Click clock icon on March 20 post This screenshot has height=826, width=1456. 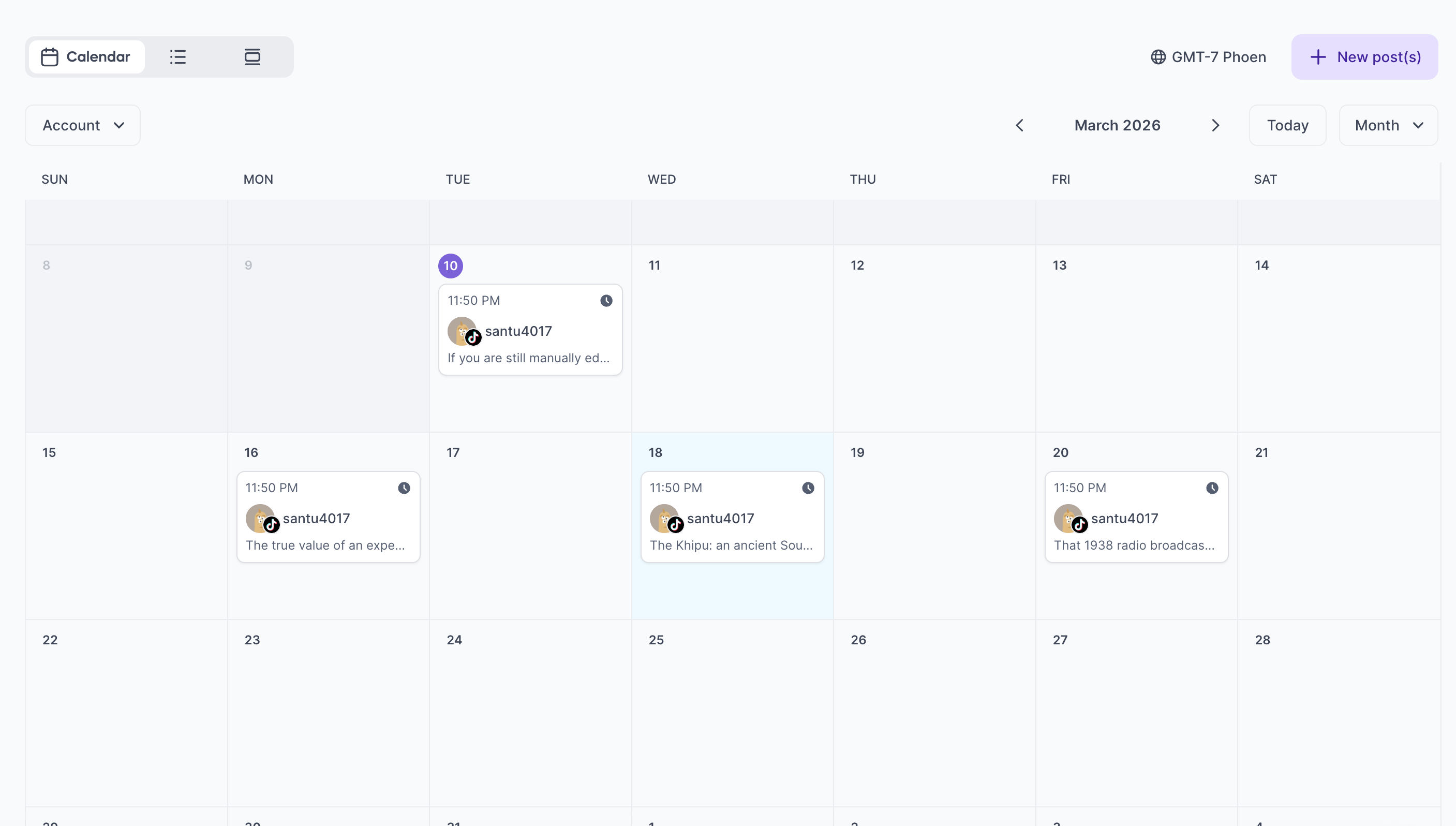tap(1212, 488)
